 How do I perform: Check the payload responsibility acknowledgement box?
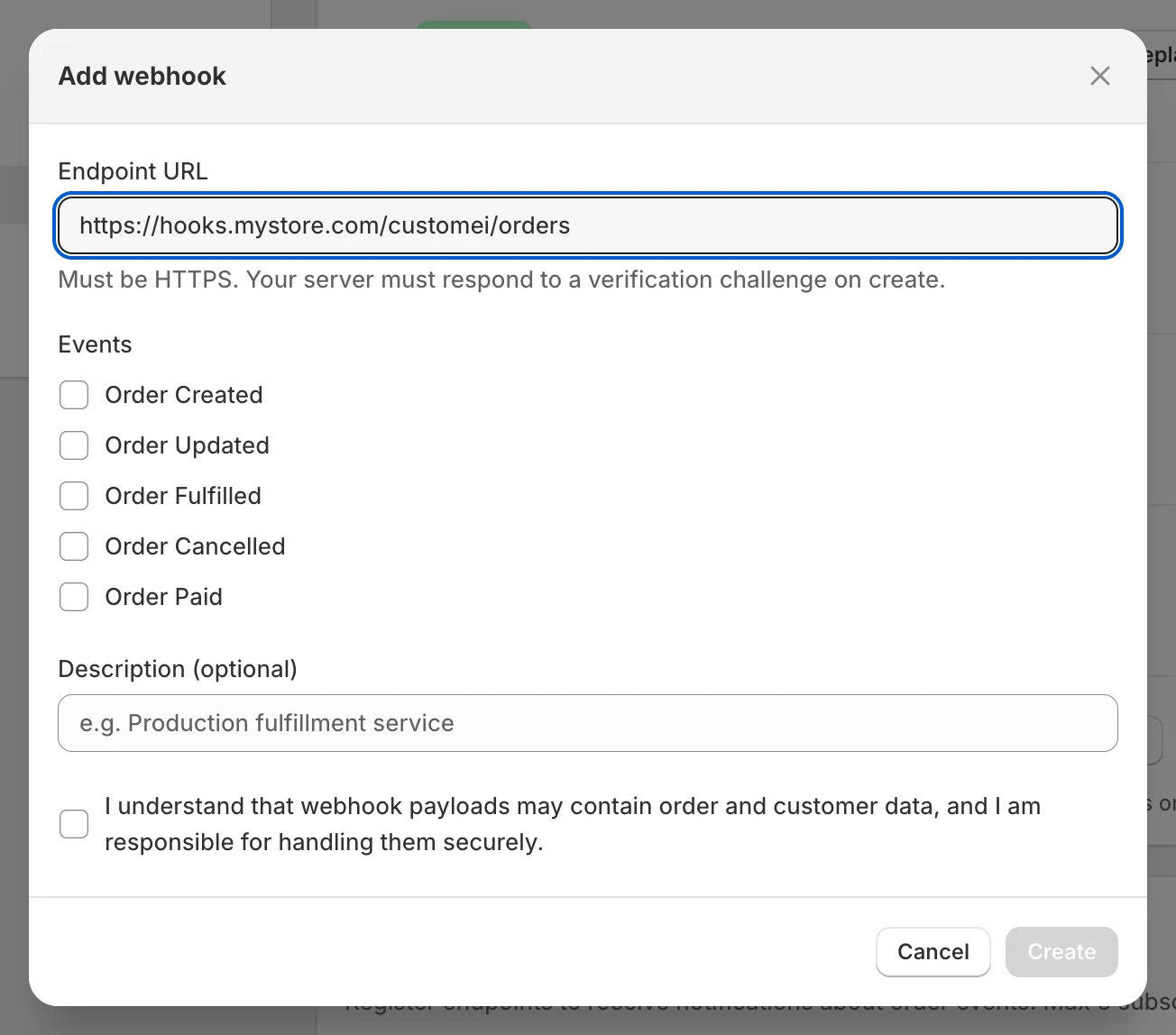click(x=74, y=824)
